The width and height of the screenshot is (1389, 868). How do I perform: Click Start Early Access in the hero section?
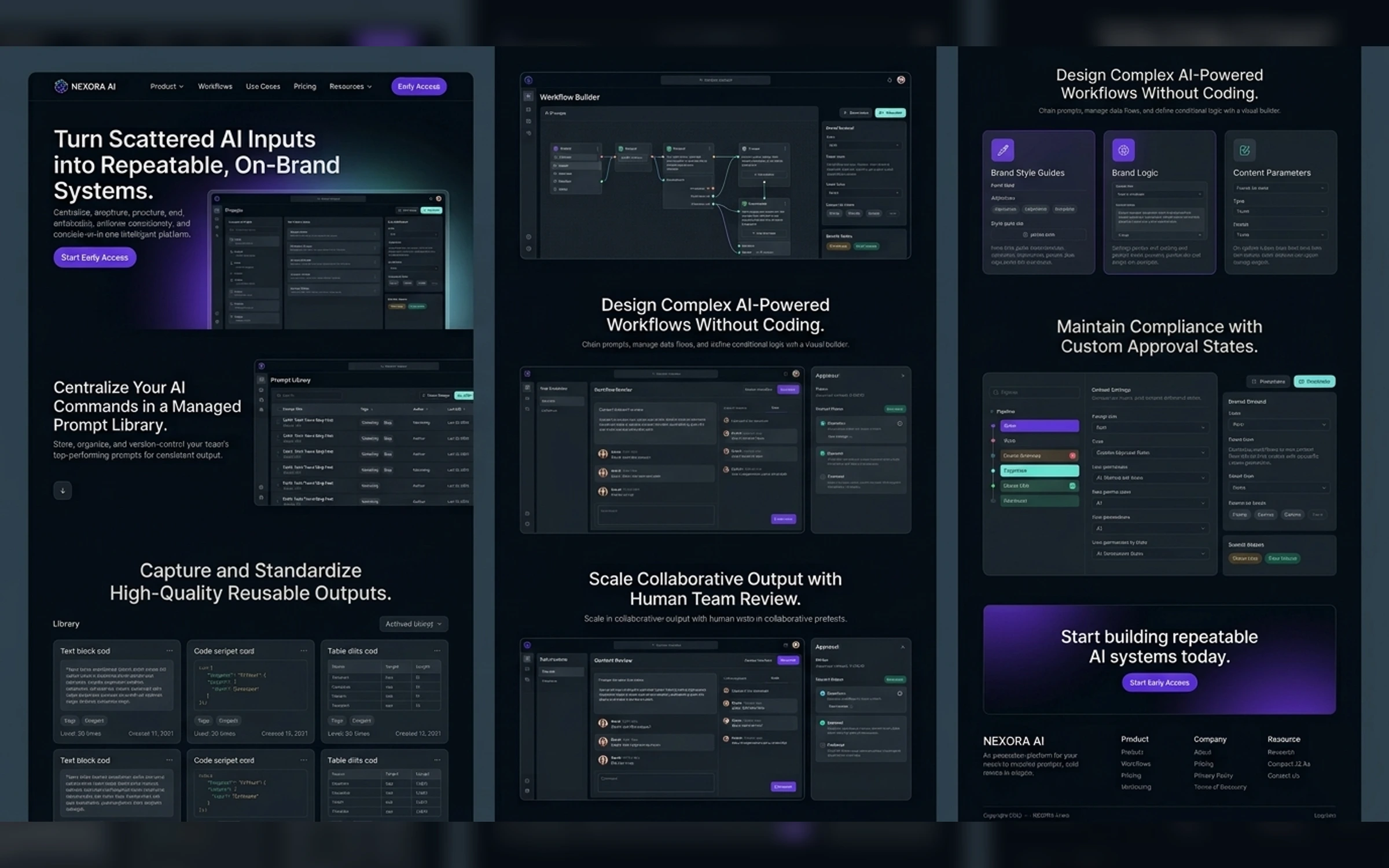(x=95, y=258)
